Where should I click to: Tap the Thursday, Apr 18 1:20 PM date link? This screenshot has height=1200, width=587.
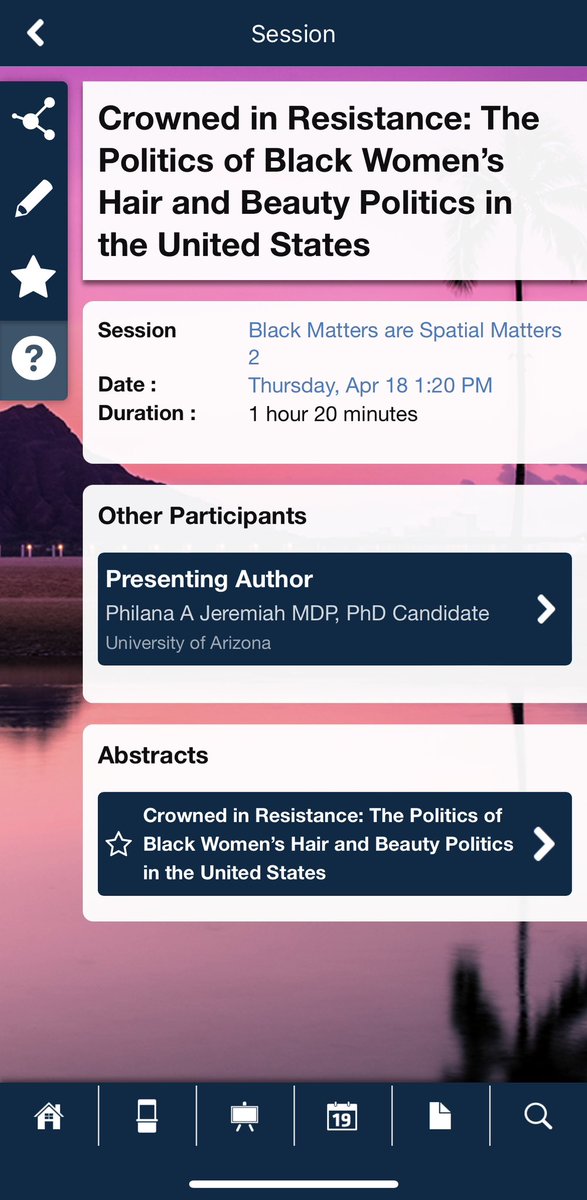tap(370, 386)
